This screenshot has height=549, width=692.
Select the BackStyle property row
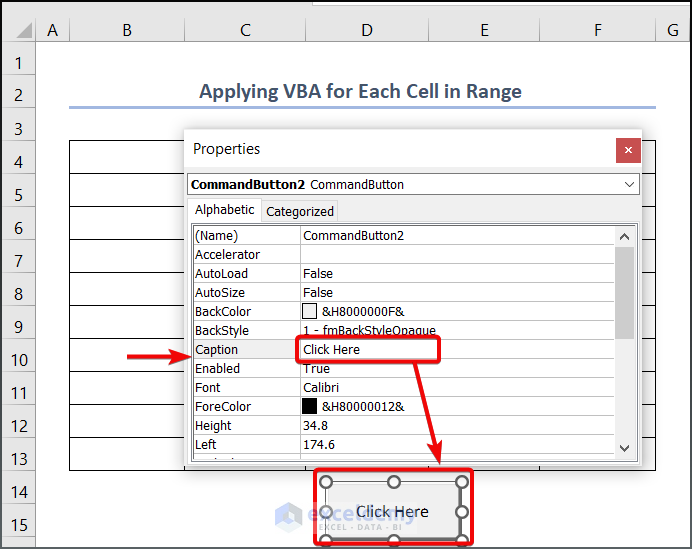coord(246,331)
